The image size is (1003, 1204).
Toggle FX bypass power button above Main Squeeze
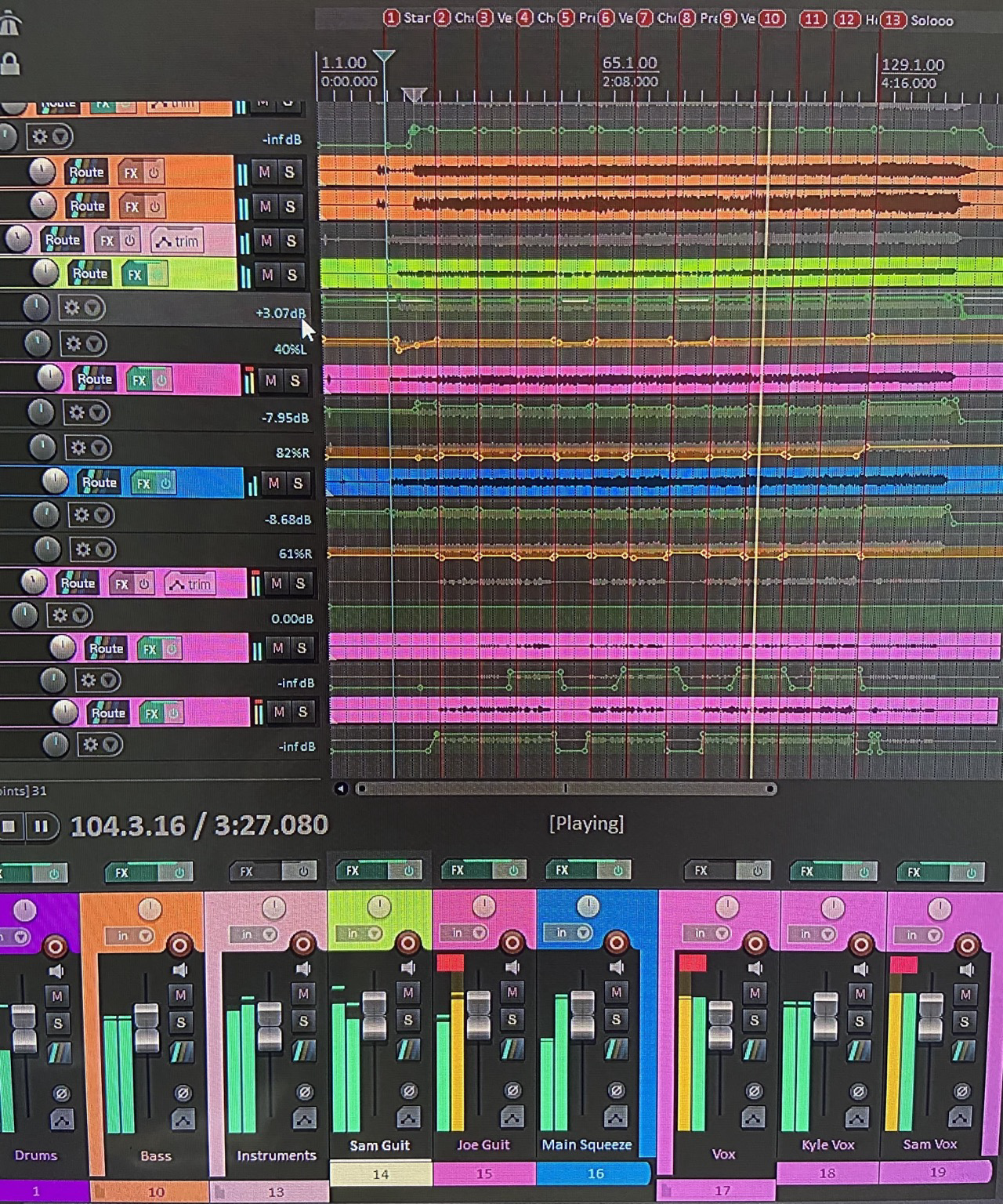(x=617, y=870)
